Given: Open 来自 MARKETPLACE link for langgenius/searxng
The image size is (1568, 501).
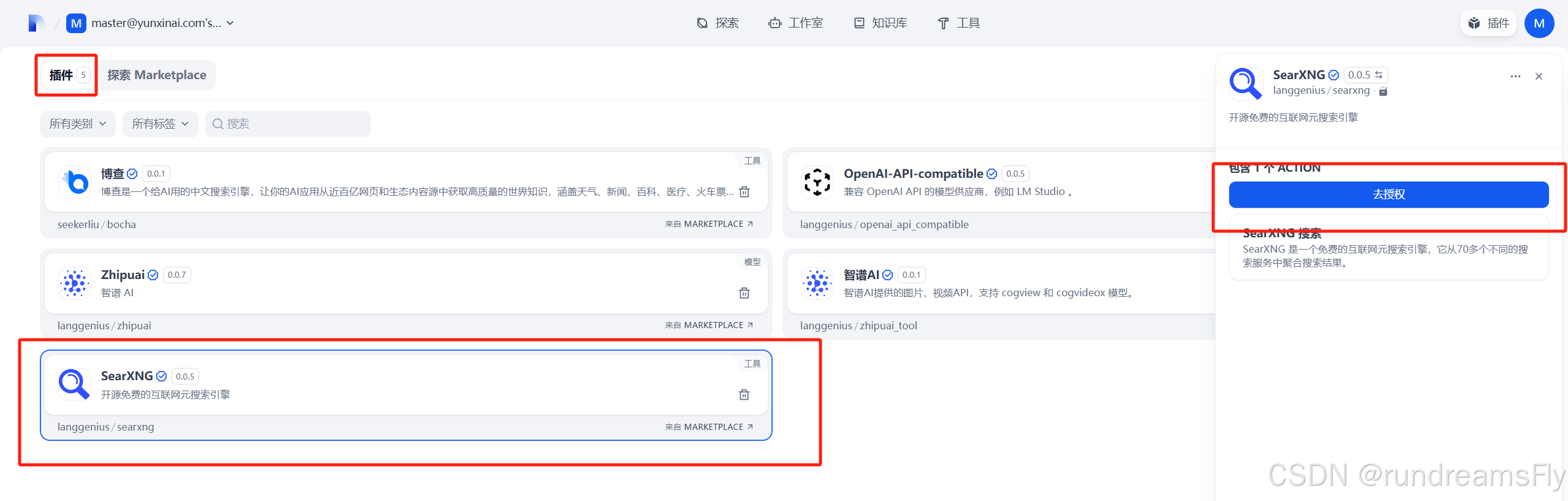Looking at the screenshot, I should [709, 427].
